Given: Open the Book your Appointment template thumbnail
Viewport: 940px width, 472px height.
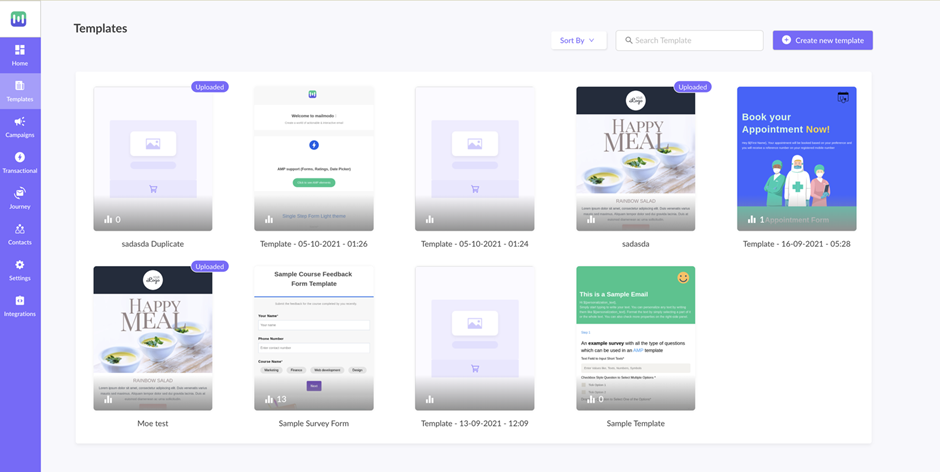Looking at the screenshot, I should click(797, 158).
